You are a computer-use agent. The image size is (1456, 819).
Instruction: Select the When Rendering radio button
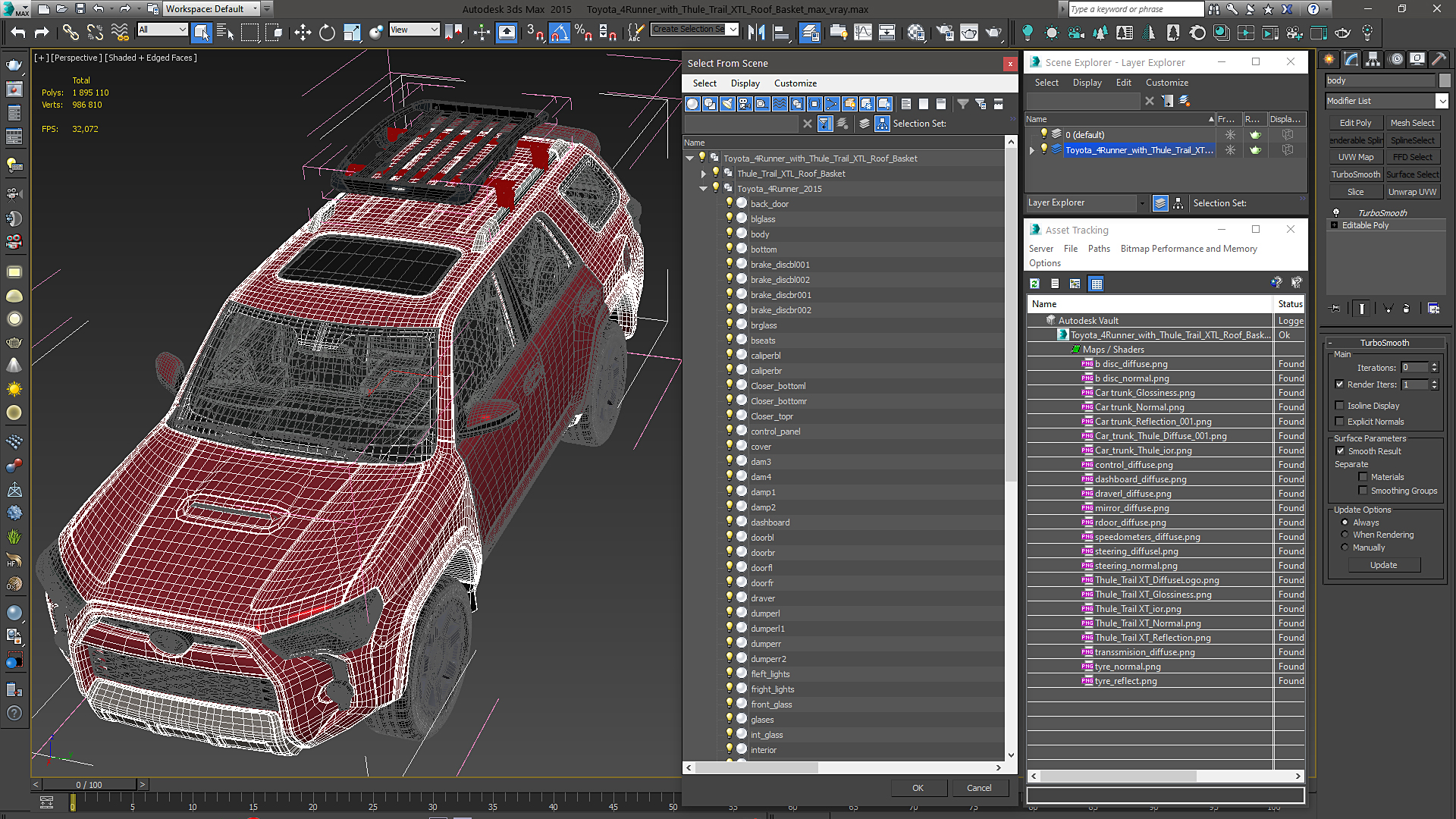pos(1345,535)
